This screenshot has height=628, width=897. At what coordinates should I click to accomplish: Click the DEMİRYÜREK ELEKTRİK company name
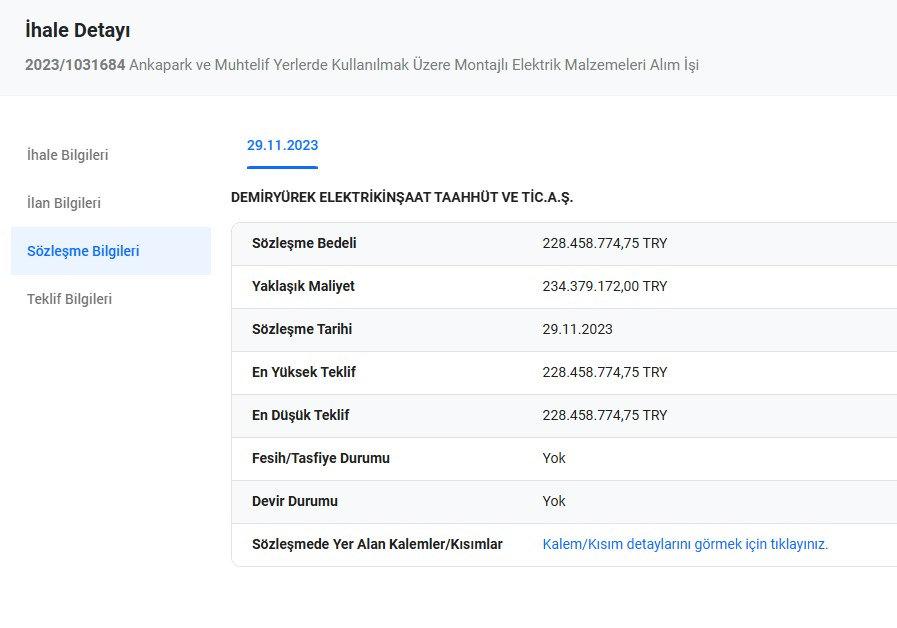tap(402, 198)
